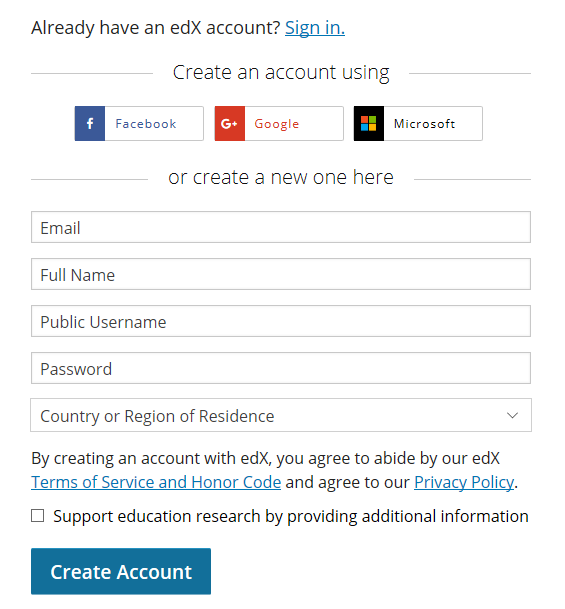
Task: Open the Privacy Policy link
Action: click(x=464, y=482)
